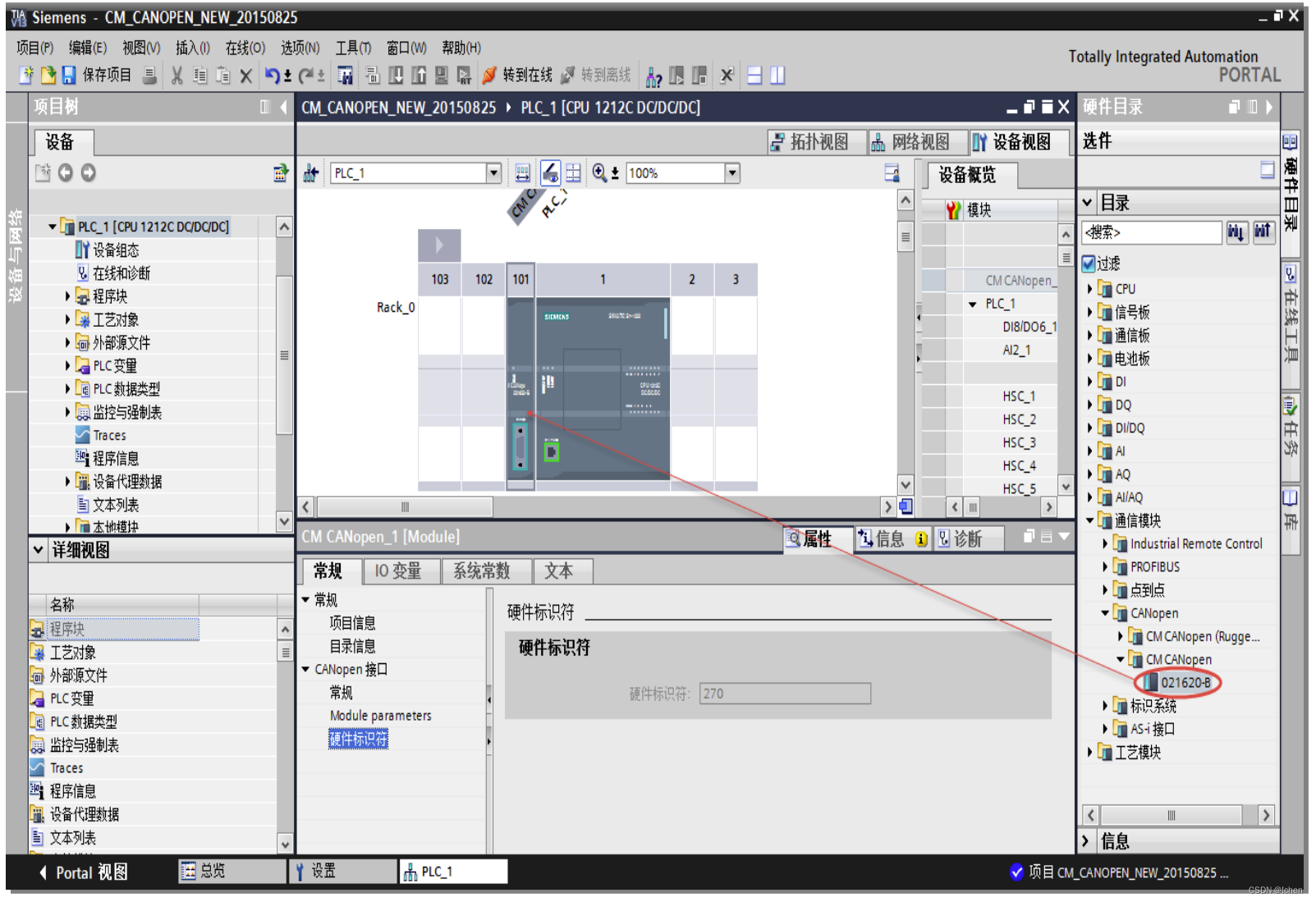
Task: Open the IO 变量 tab
Action: coord(398,571)
